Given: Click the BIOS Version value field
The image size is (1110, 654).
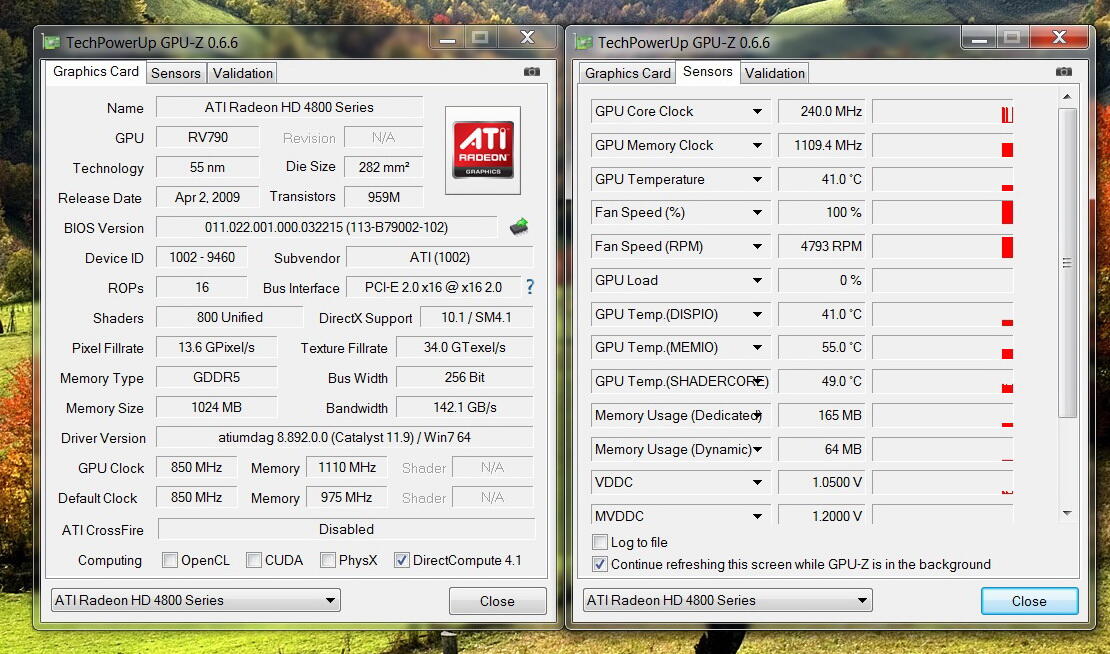Looking at the screenshot, I should [x=326, y=227].
